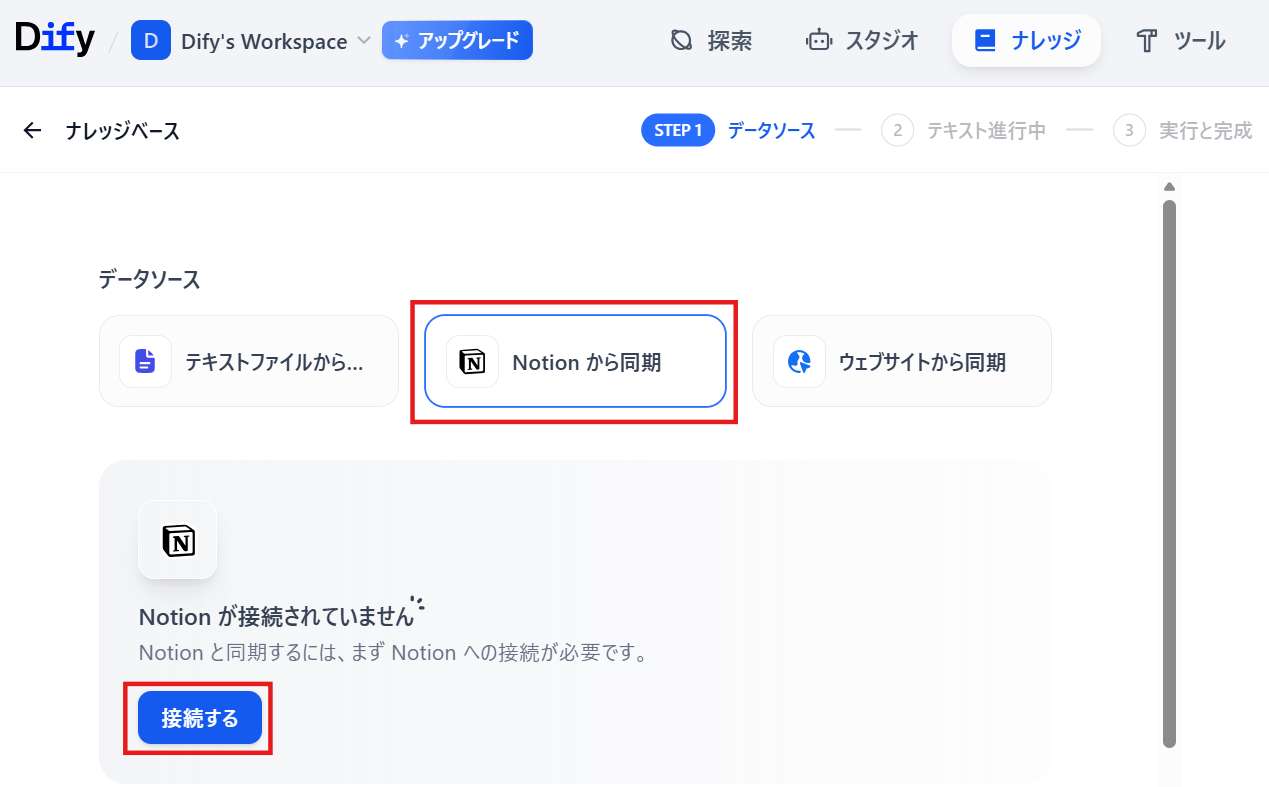Click the vertical scrollbar thumb
This screenshot has width=1269, height=787.
point(1169,473)
